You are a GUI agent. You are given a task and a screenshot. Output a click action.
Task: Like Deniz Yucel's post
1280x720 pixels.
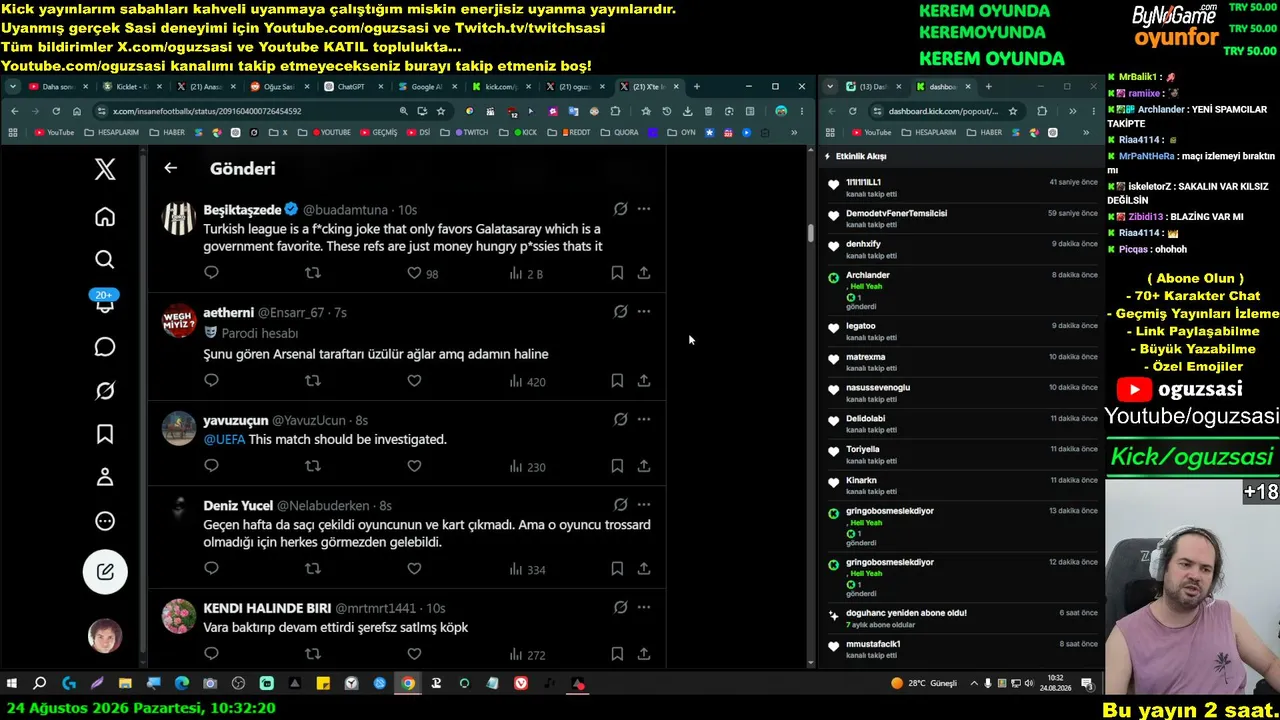(414, 569)
